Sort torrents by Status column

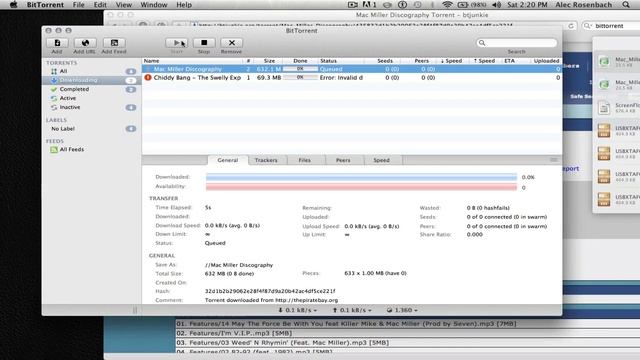340,61
